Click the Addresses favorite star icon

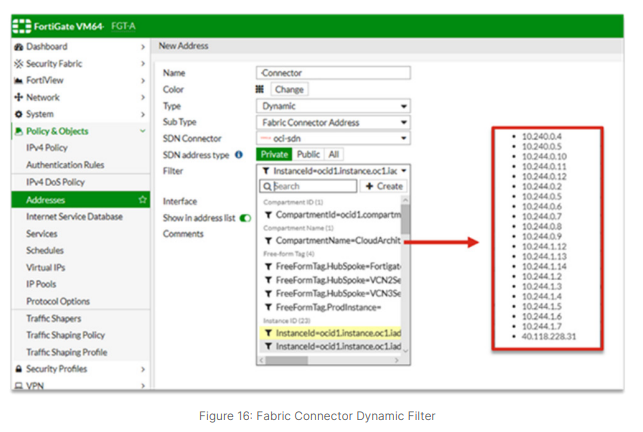(x=142, y=200)
